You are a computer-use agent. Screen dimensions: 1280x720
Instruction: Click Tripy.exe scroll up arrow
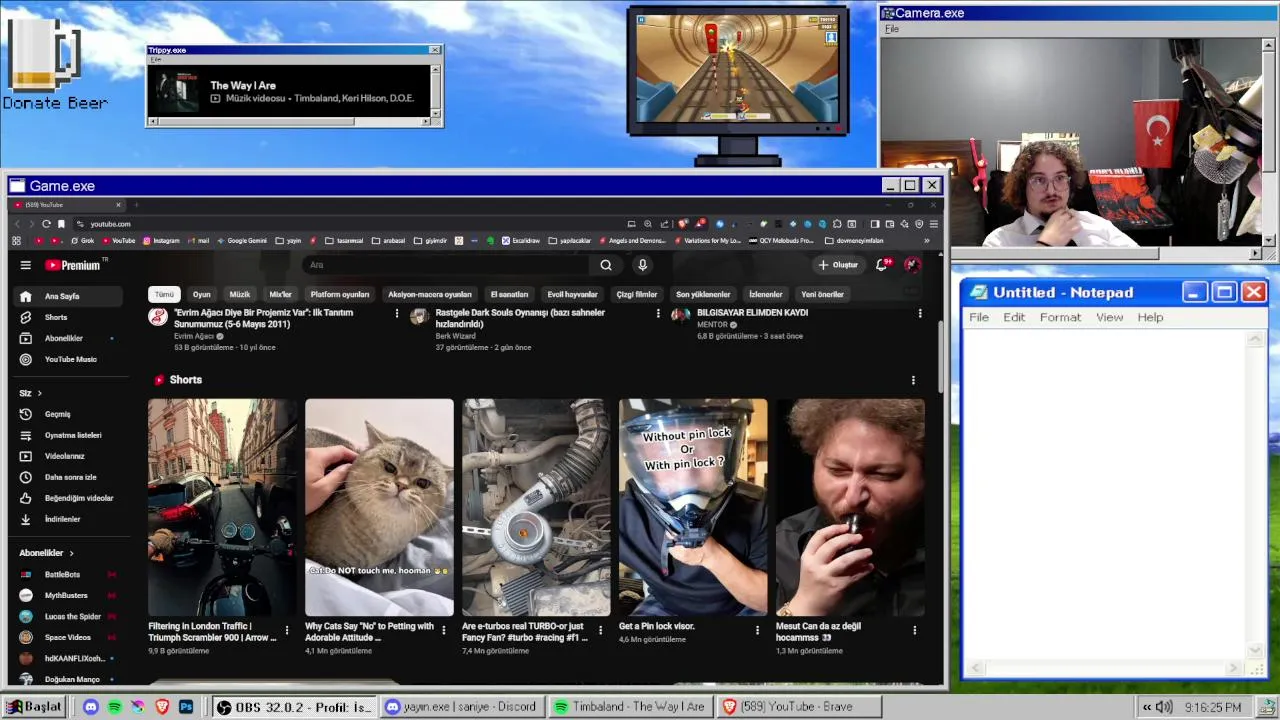(x=435, y=70)
